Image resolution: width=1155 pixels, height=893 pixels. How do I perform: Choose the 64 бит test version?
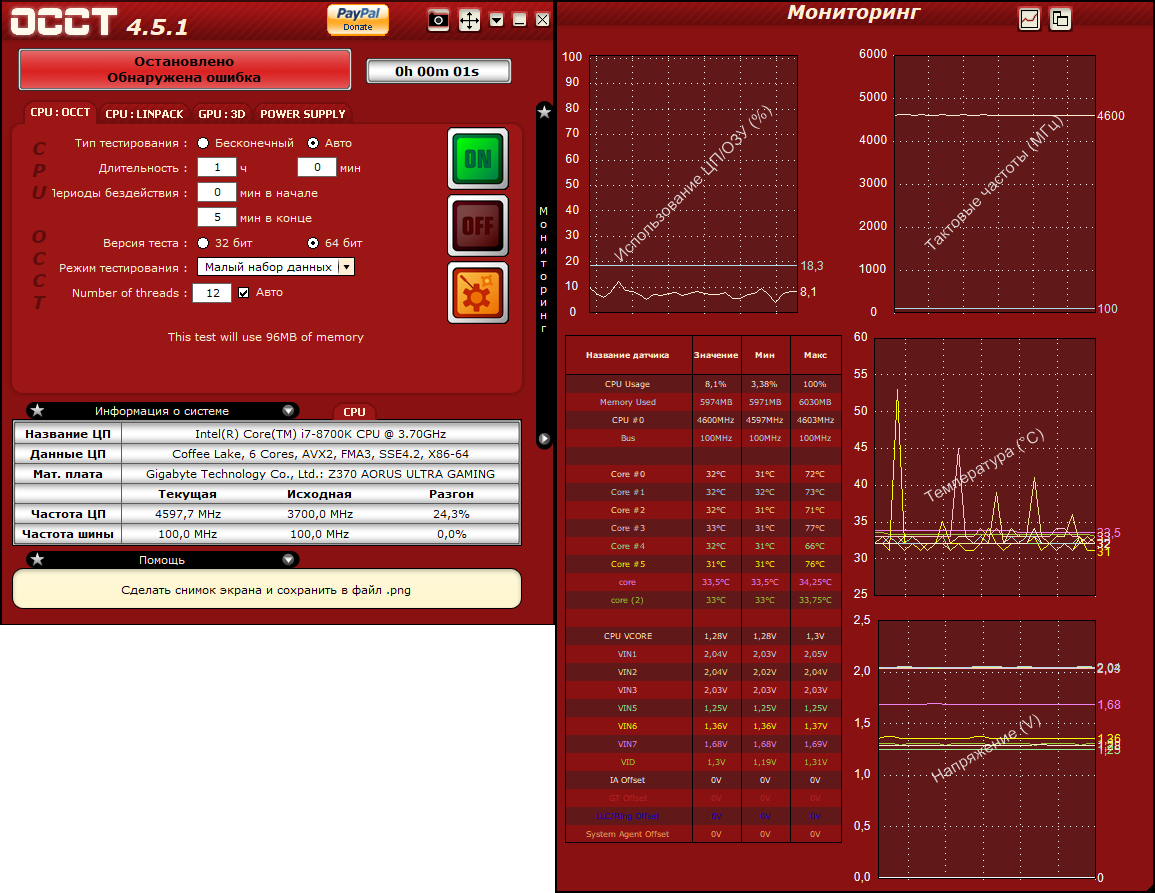point(313,242)
